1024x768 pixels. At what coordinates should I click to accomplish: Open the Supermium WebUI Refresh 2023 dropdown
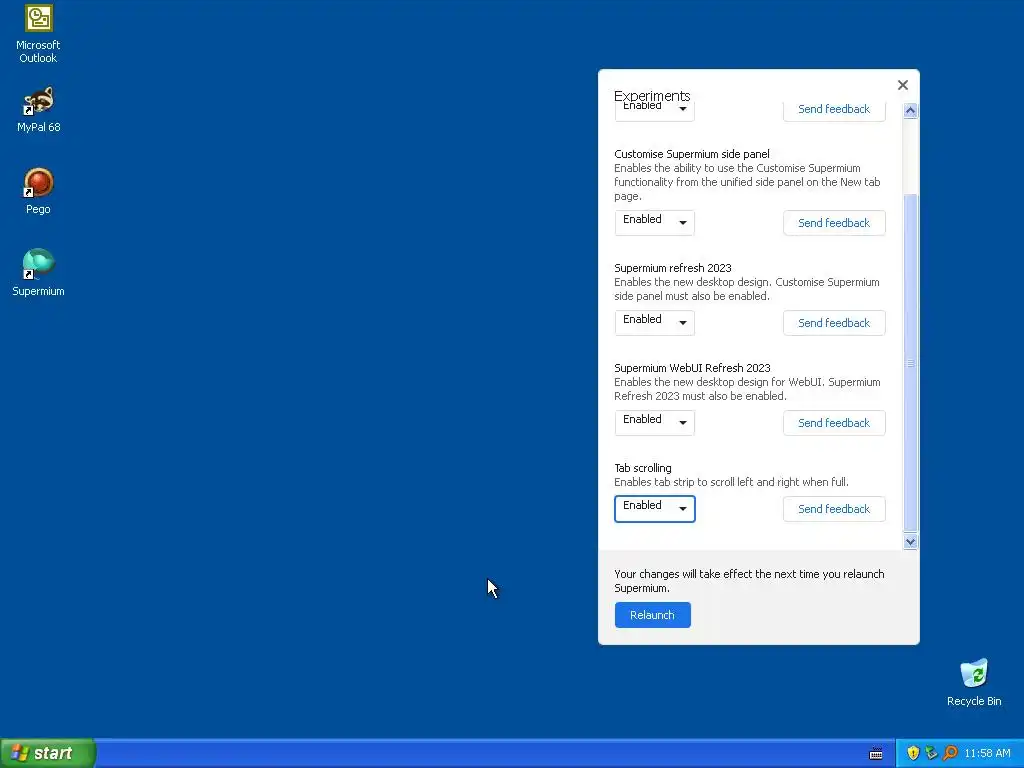click(x=654, y=423)
